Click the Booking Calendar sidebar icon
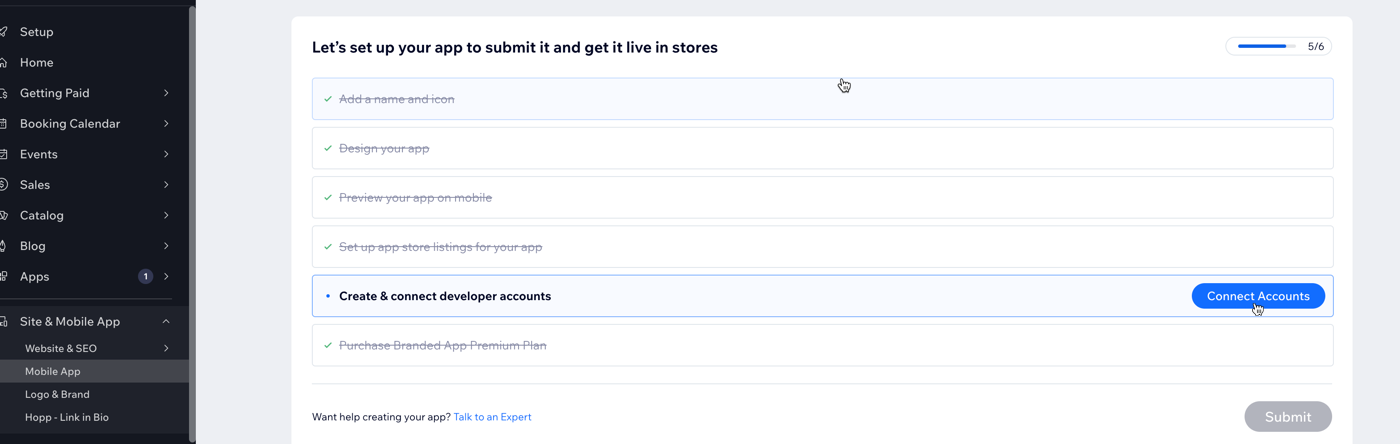 click(x=4, y=124)
